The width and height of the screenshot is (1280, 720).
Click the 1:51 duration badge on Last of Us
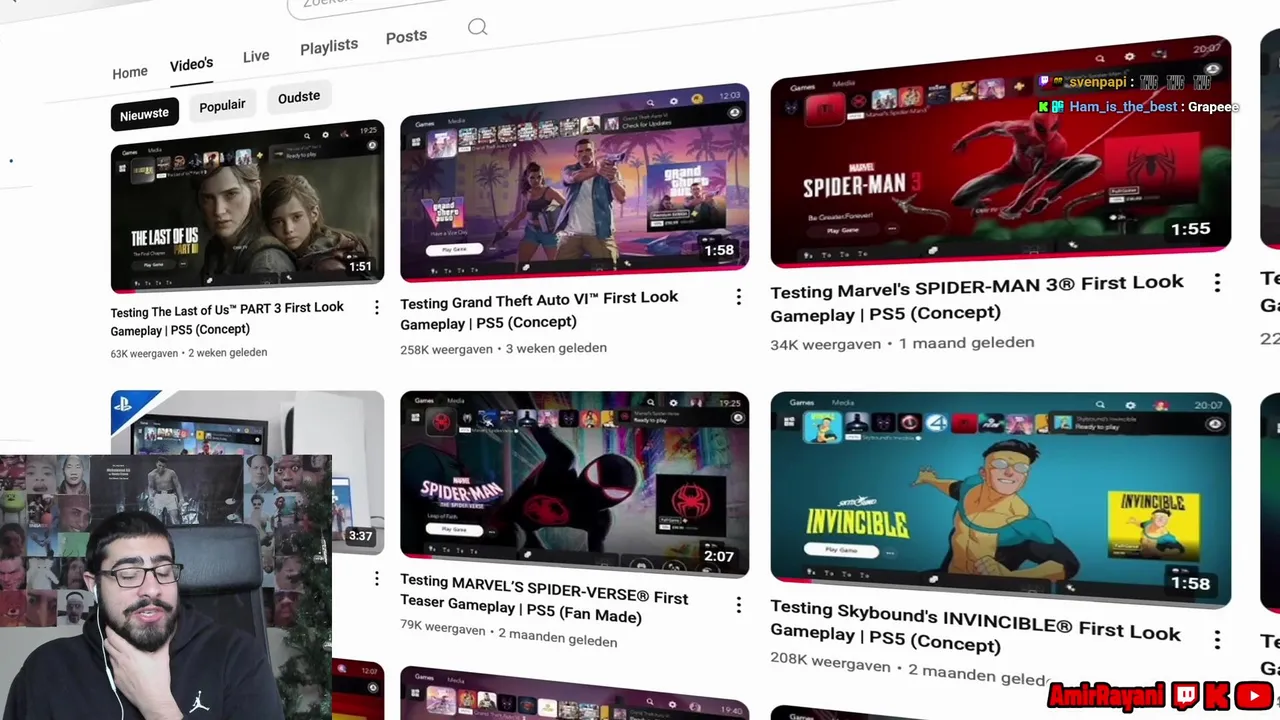(360, 267)
